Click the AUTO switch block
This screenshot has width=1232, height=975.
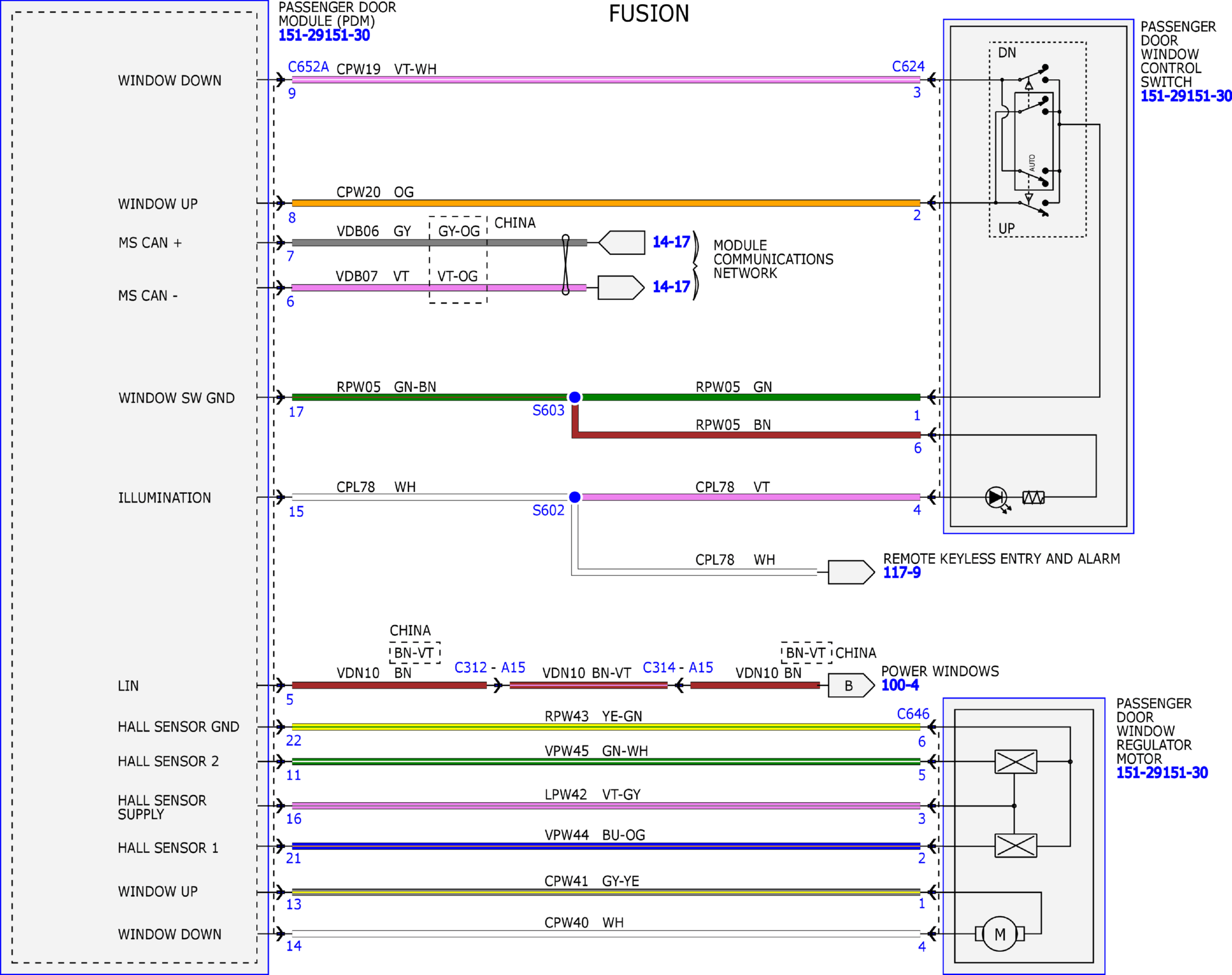click(x=1034, y=141)
